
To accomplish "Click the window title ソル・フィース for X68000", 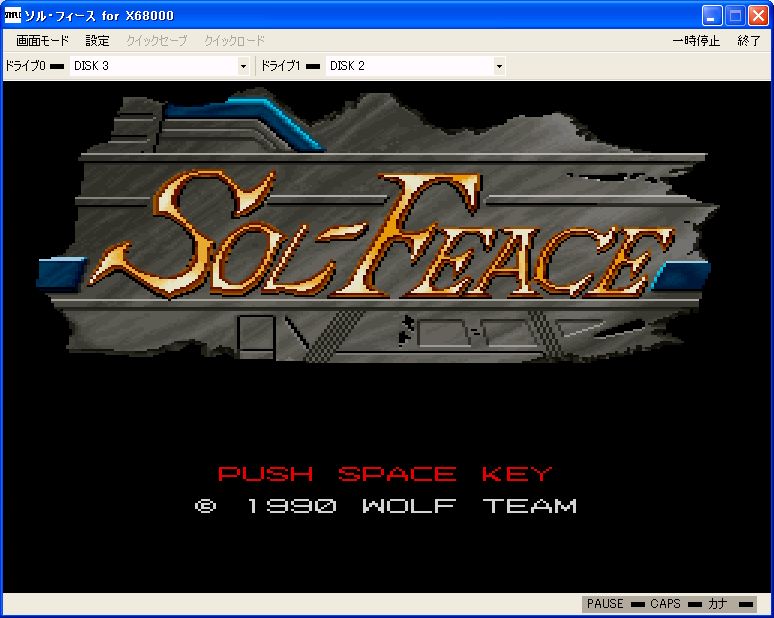I will [x=99, y=16].
